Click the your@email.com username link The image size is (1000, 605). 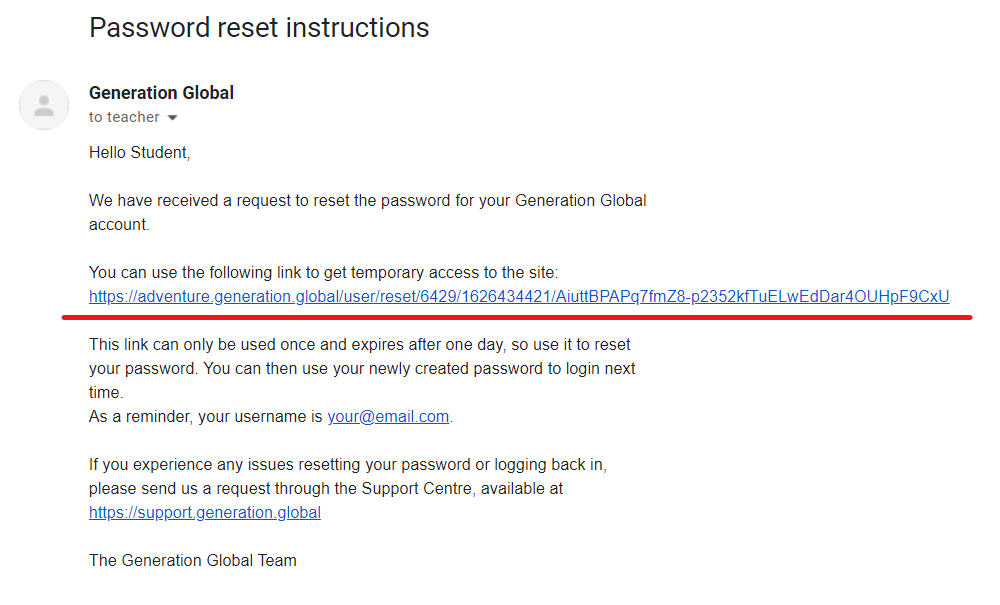coord(388,416)
